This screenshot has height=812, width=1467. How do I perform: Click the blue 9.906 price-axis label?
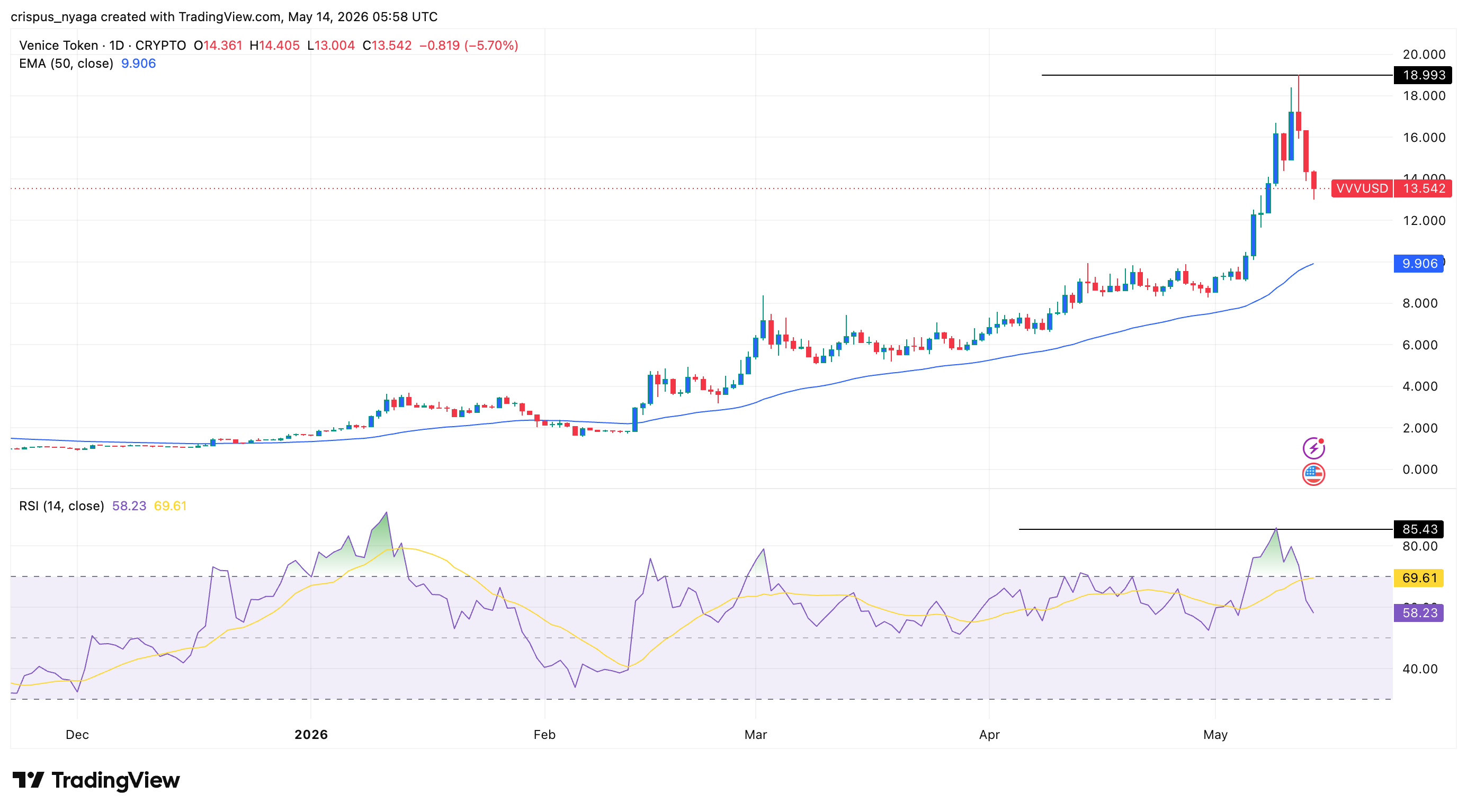coord(1419,264)
